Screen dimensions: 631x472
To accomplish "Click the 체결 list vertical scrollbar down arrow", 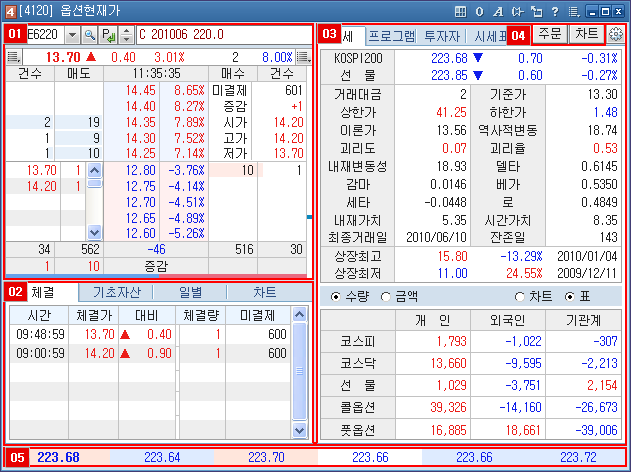I will [x=297, y=430].
